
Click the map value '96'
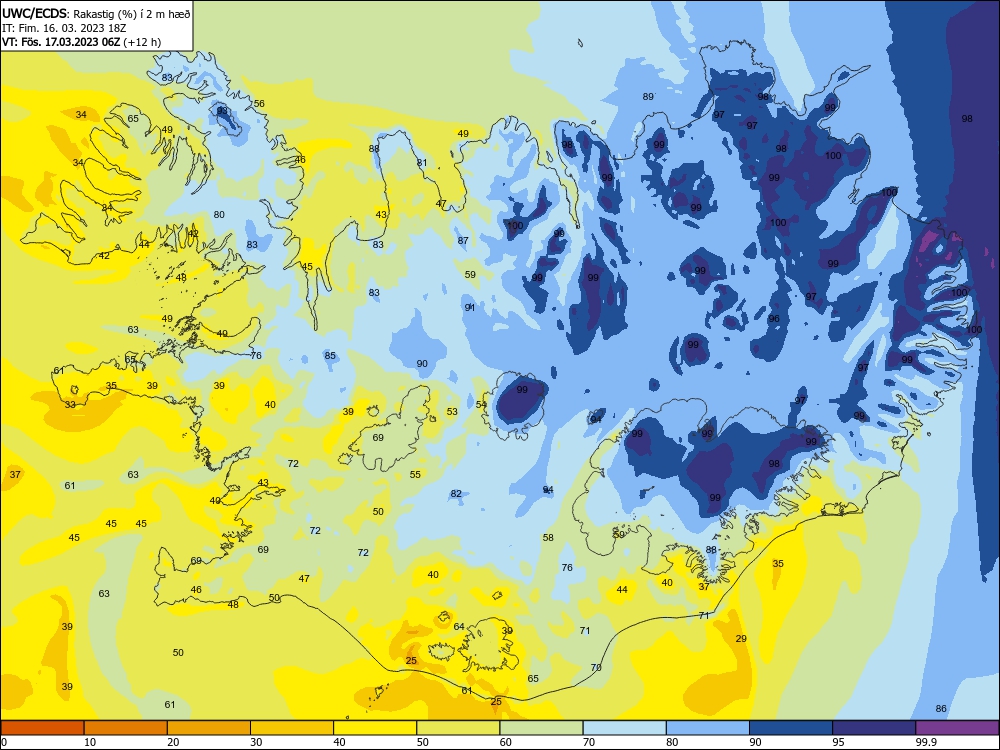(x=774, y=318)
